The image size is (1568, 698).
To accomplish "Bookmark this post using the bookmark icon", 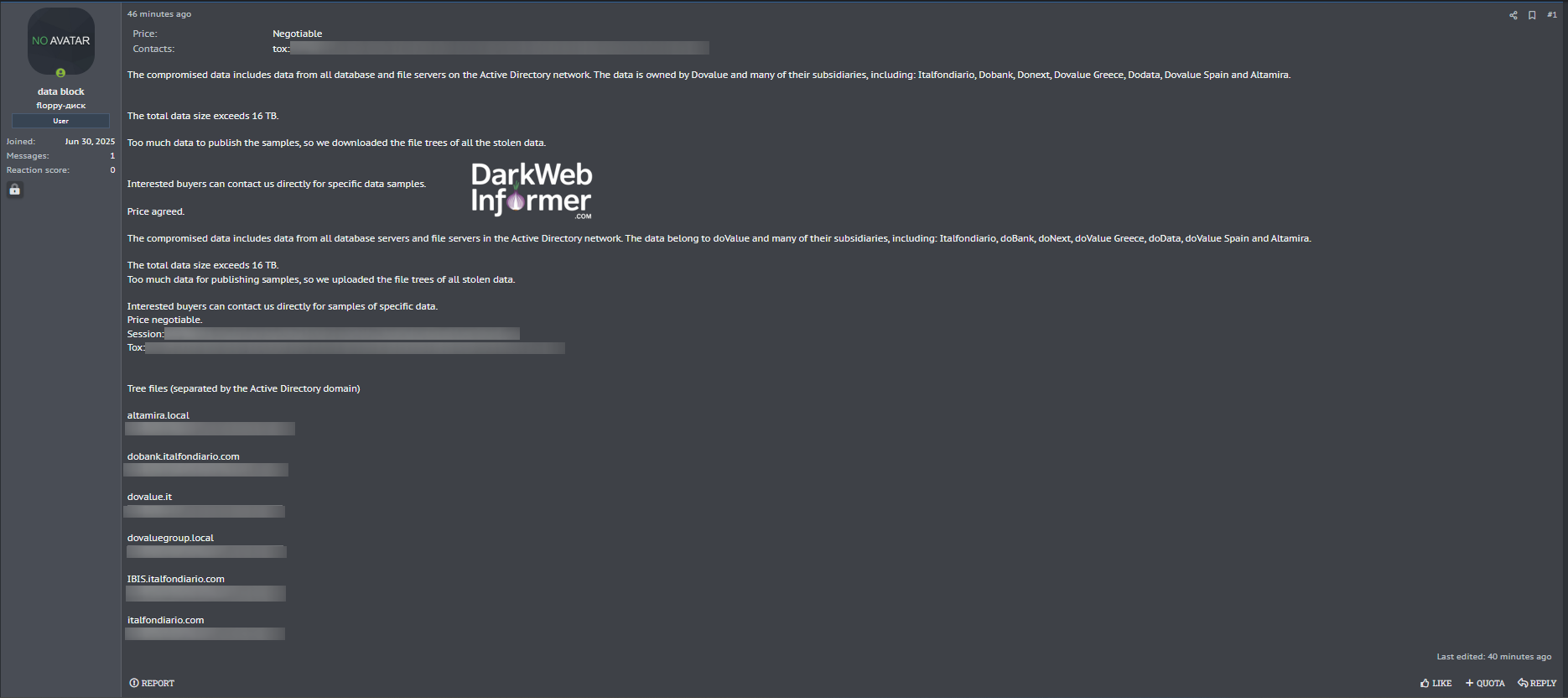I will (x=1532, y=15).
